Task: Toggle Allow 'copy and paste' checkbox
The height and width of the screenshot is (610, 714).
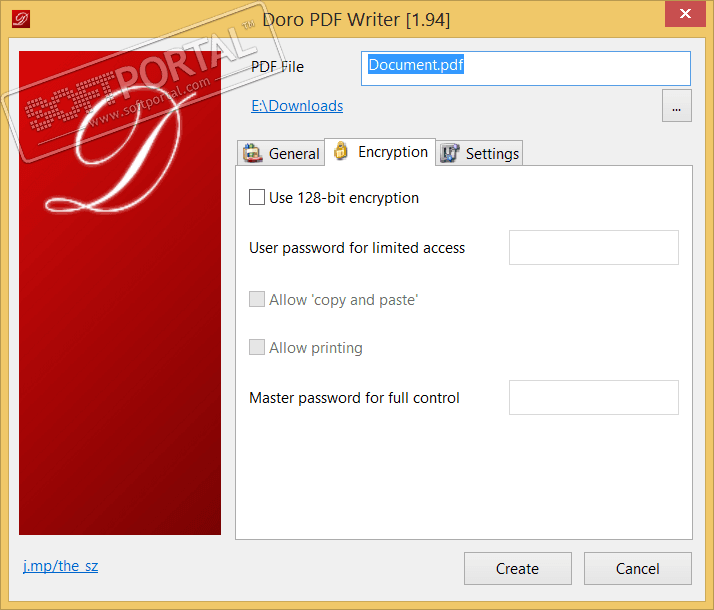Action: point(257,300)
